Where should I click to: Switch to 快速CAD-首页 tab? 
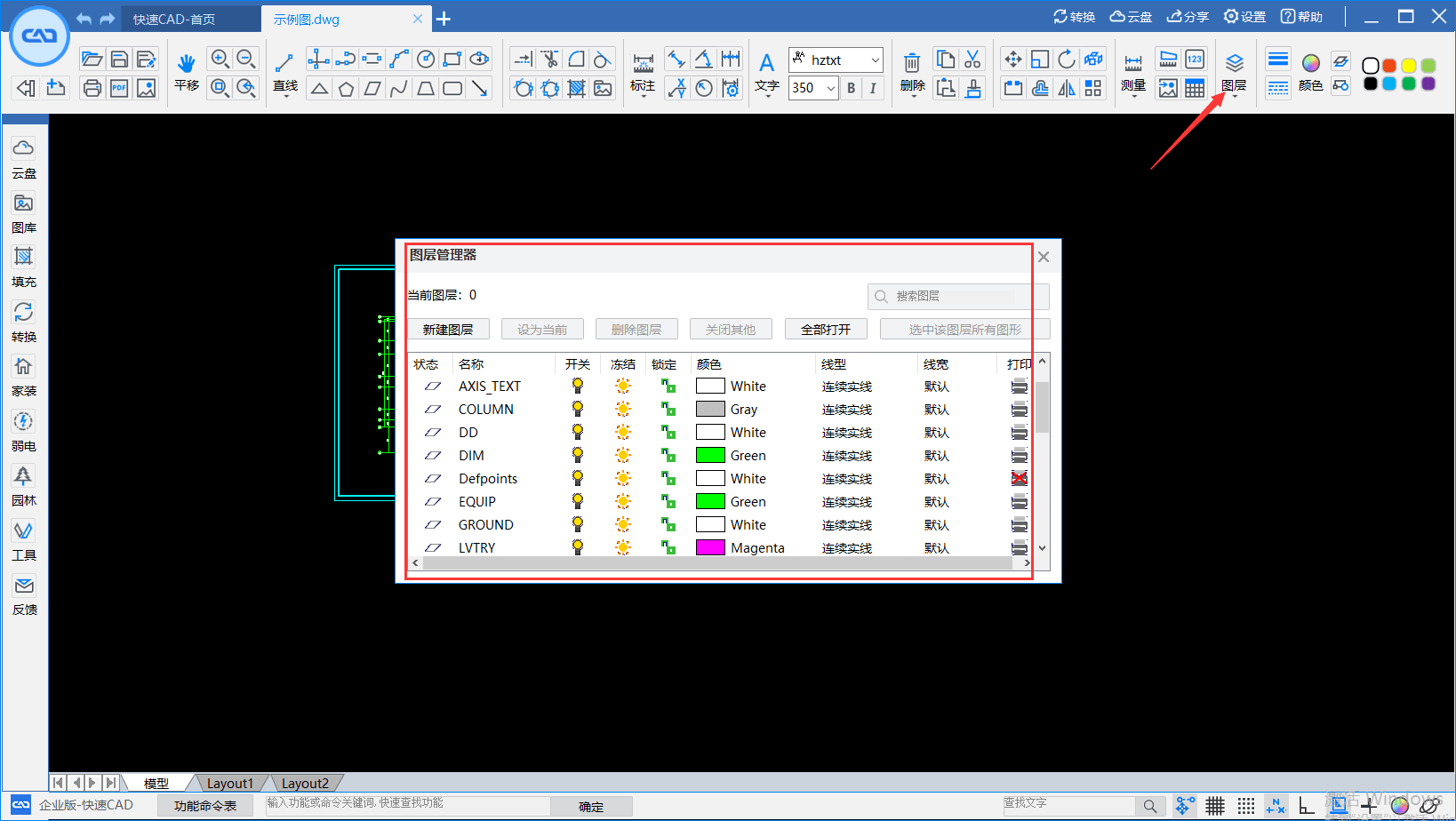click(174, 19)
